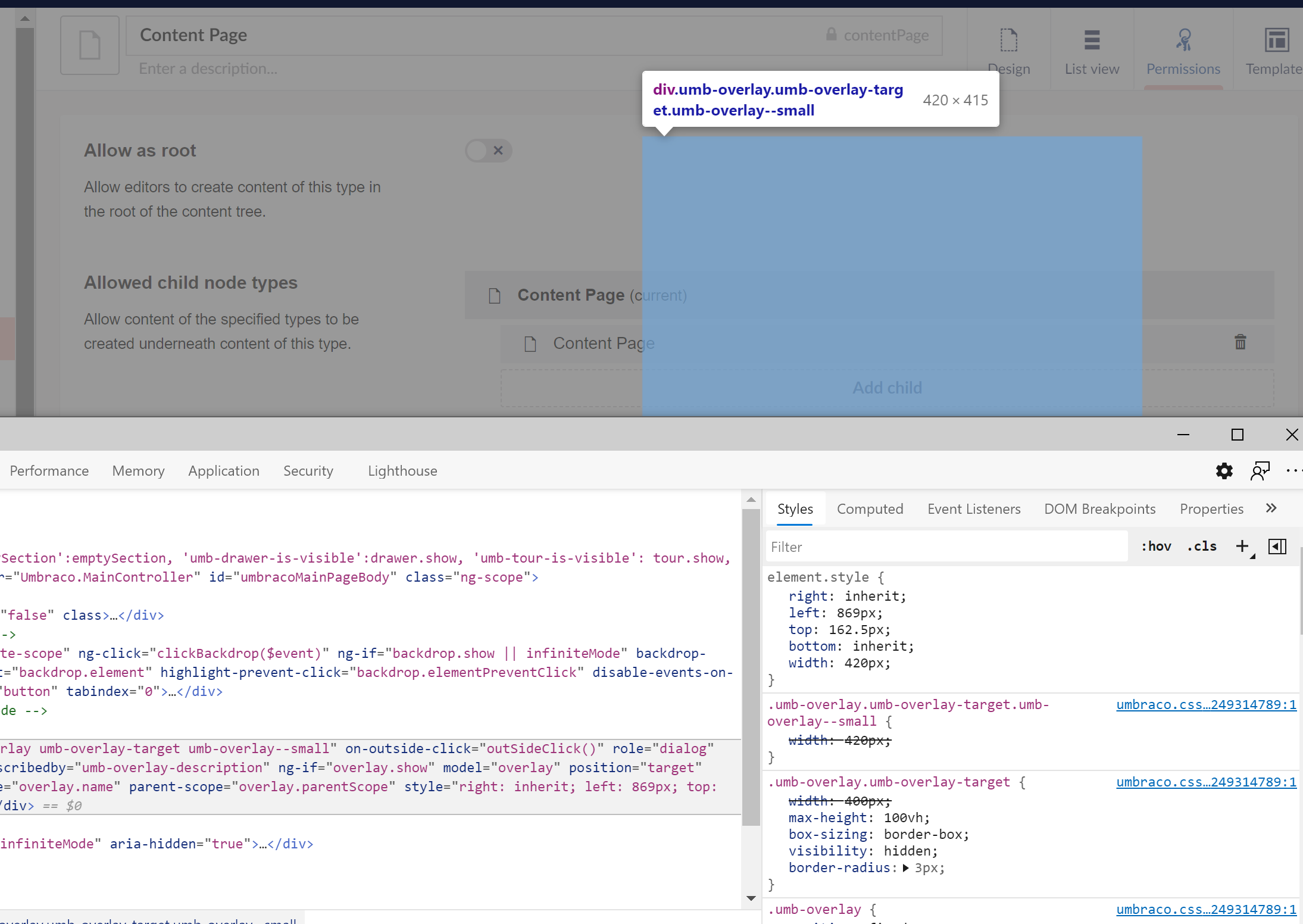
Task: Open DevTools settings with the gear icon
Action: click(1224, 471)
